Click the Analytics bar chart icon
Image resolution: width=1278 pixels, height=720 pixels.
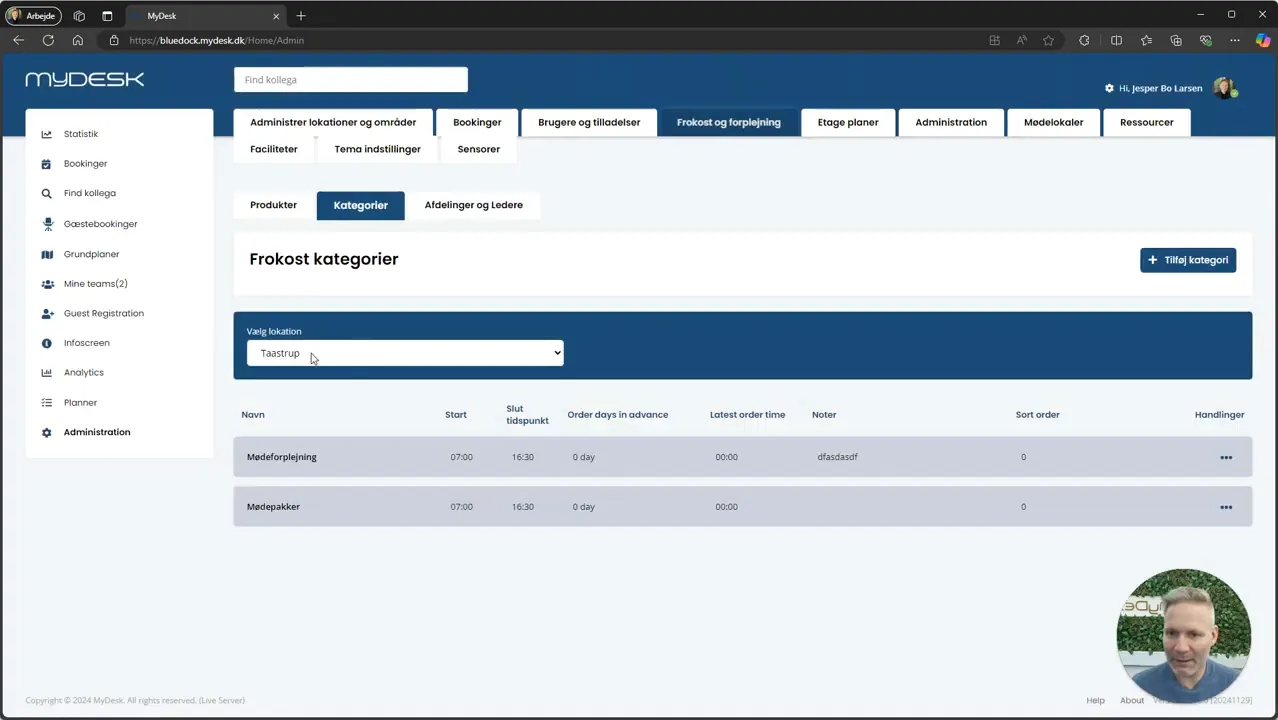point(46,373)
